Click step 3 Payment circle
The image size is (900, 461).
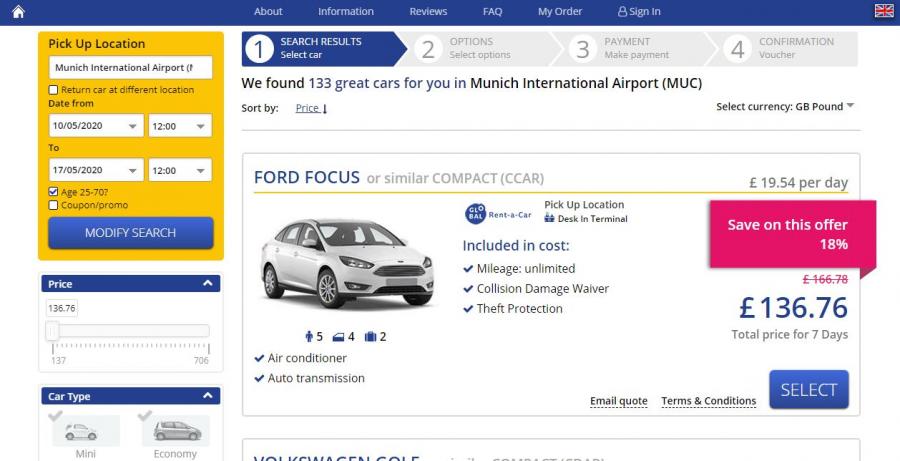tap(583, 49)
